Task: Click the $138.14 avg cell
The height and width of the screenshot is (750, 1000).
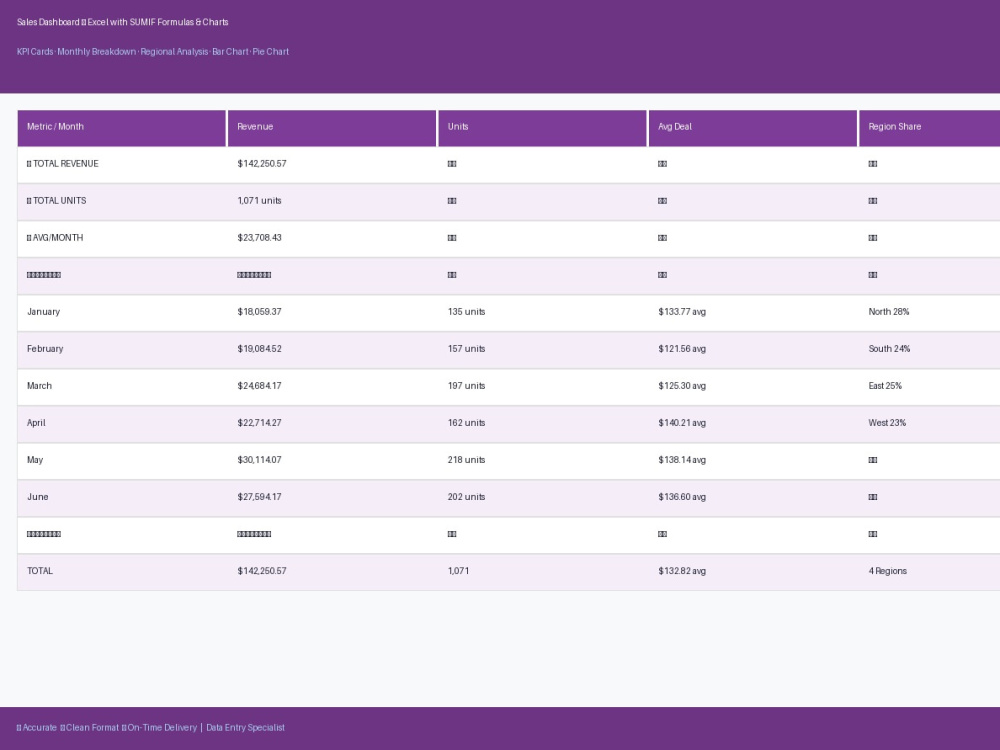Action: click(753, 460)
